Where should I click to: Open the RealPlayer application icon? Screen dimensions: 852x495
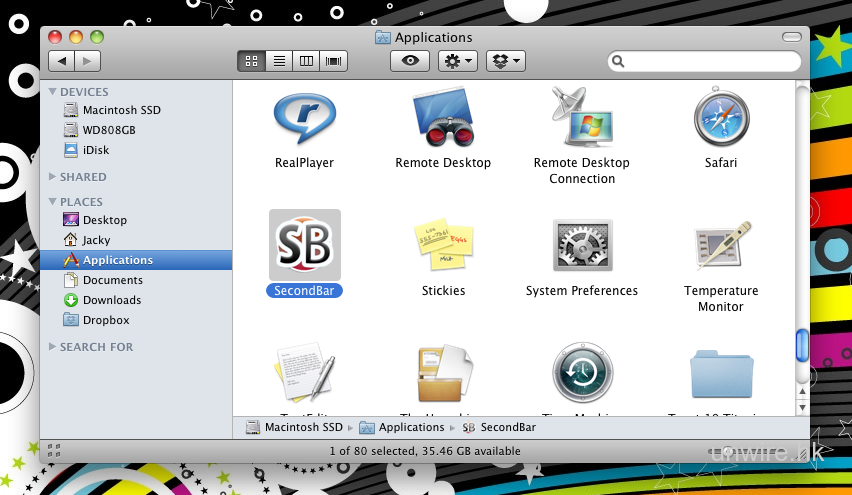tap(304, 120)
